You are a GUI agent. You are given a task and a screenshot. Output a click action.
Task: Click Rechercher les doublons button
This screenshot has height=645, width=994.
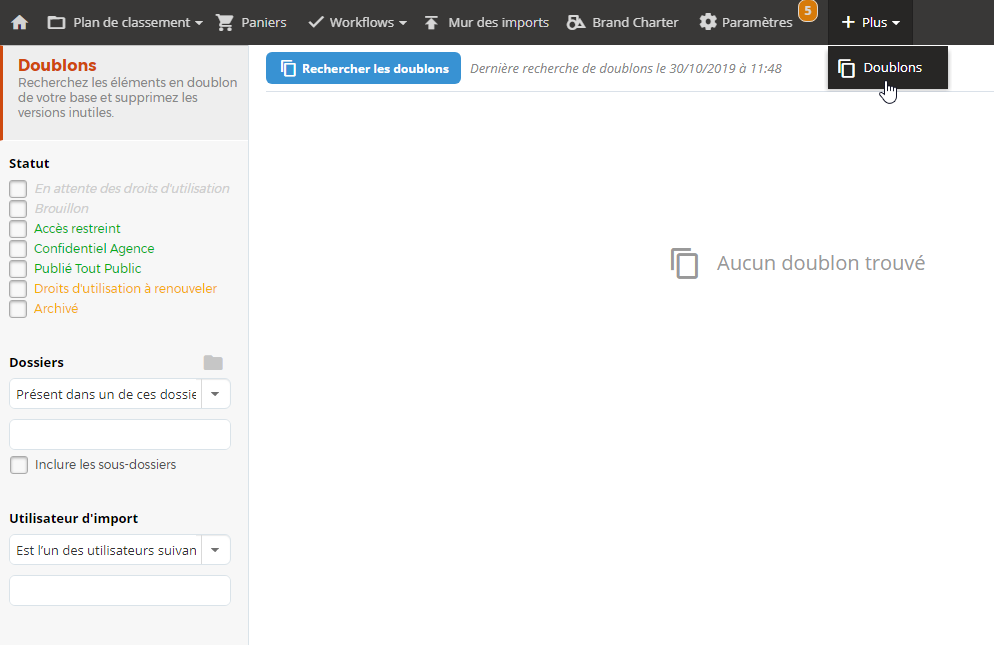[363, 68]
